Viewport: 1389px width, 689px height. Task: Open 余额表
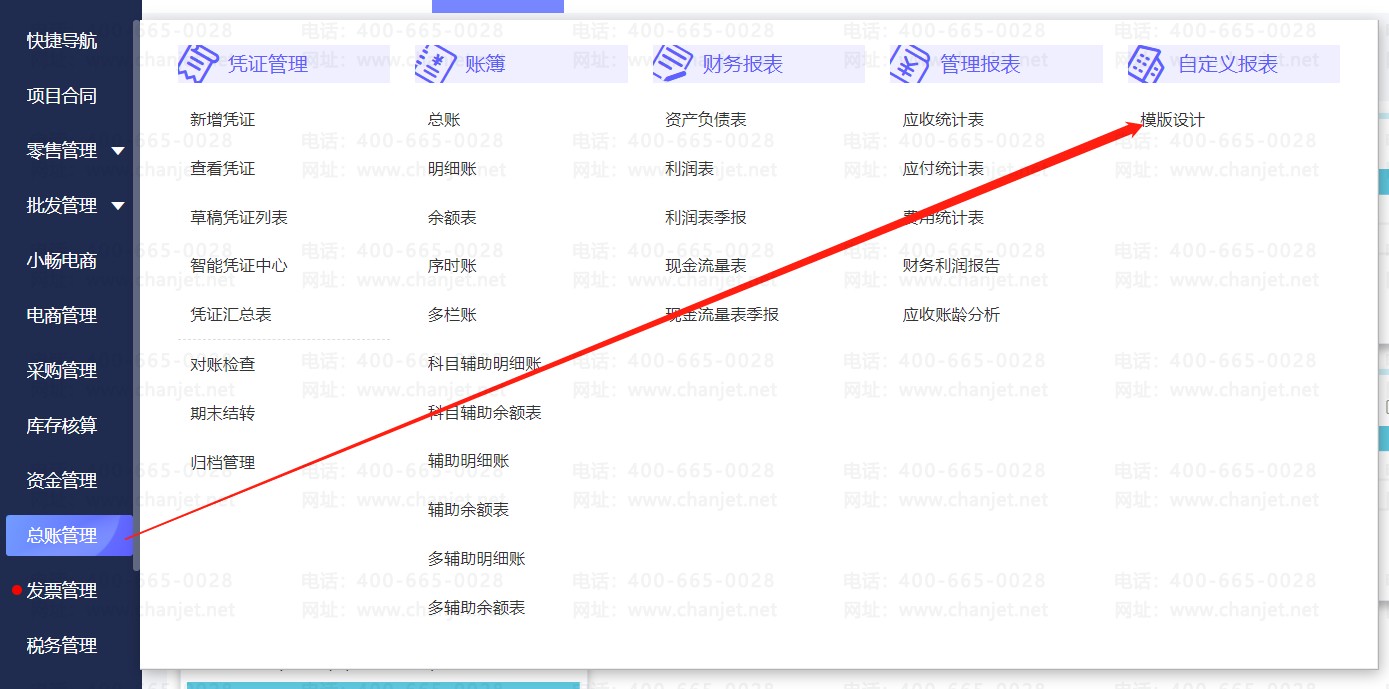click(x=452, y=218)
